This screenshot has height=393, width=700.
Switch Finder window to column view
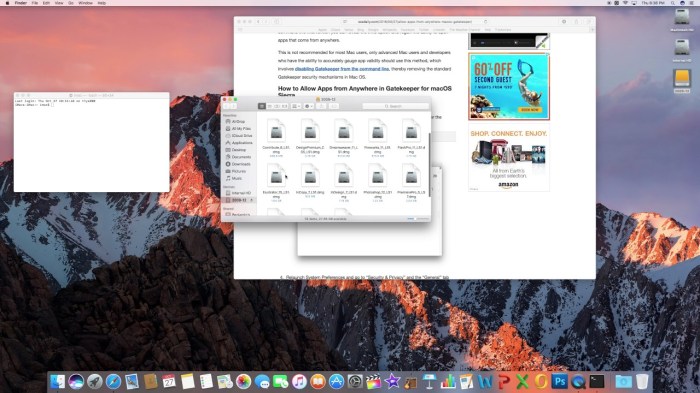[x=277, y=106]
